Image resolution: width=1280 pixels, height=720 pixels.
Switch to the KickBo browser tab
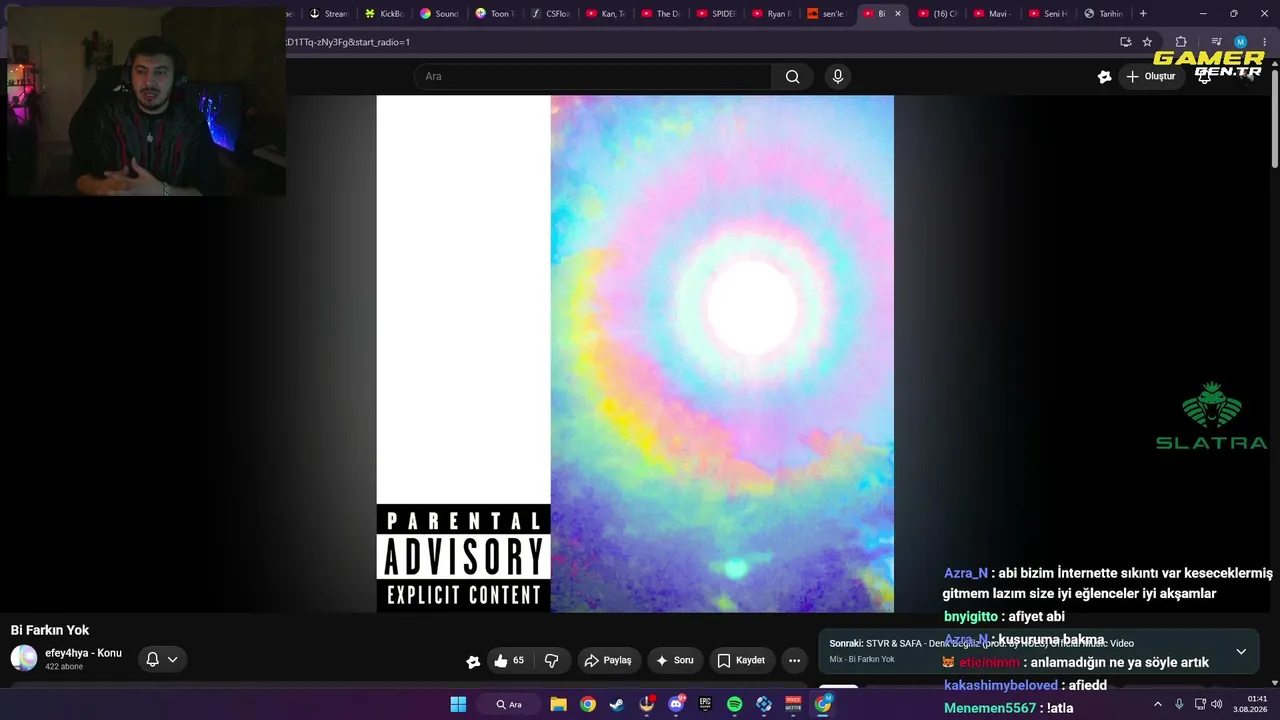click(384, 14)
